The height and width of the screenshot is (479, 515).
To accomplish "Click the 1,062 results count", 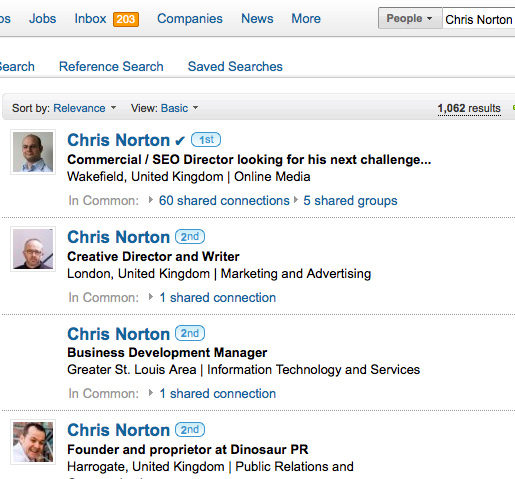I will [x=469, y=108].
